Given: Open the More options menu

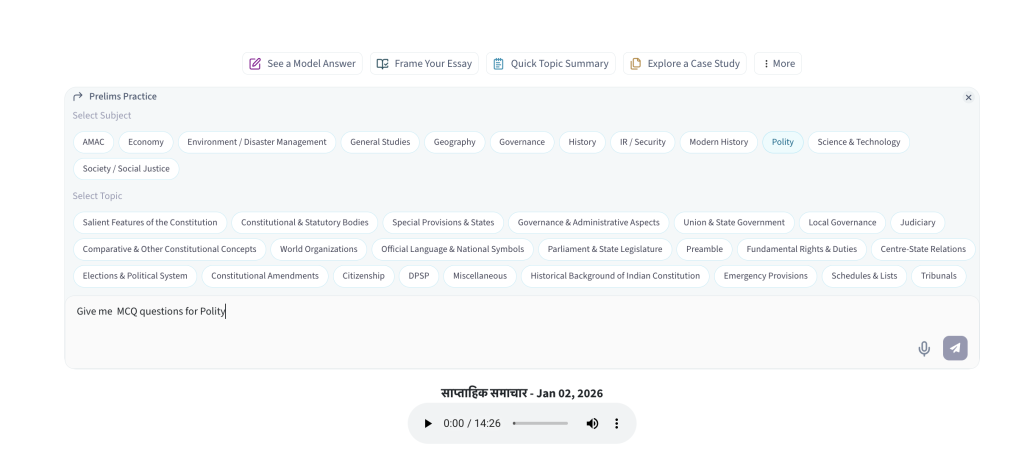Looking at the screenshot, I should pyautogui.click(x=778, y=63).
